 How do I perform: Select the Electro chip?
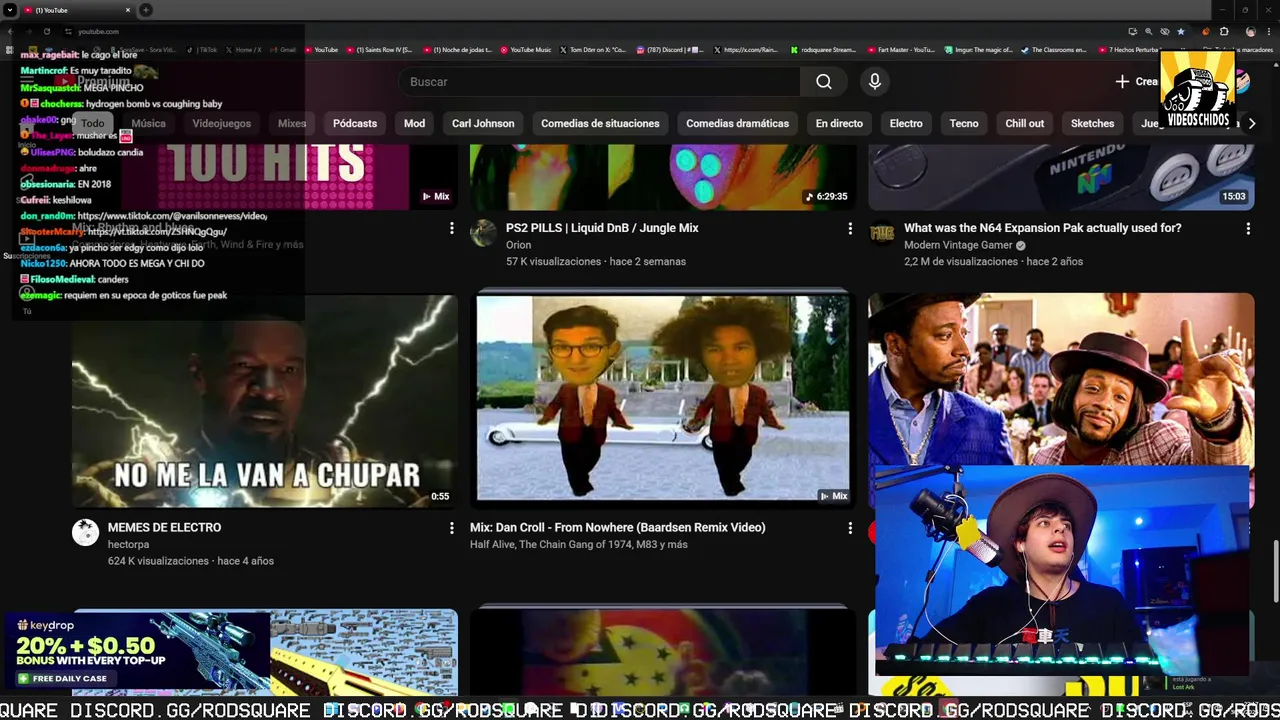906,124
